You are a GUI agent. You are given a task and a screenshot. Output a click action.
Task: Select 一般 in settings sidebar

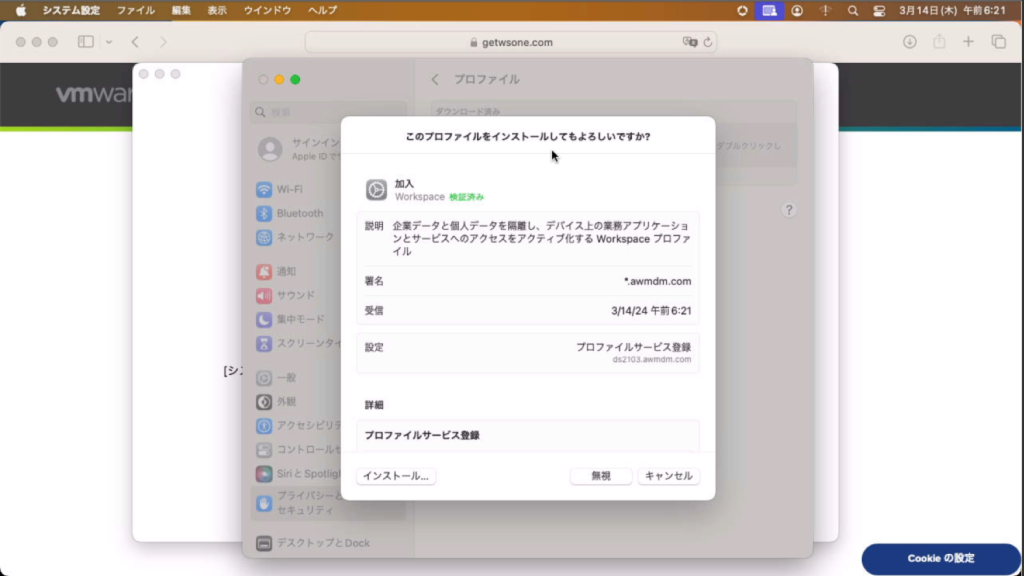tap(328, 377)
